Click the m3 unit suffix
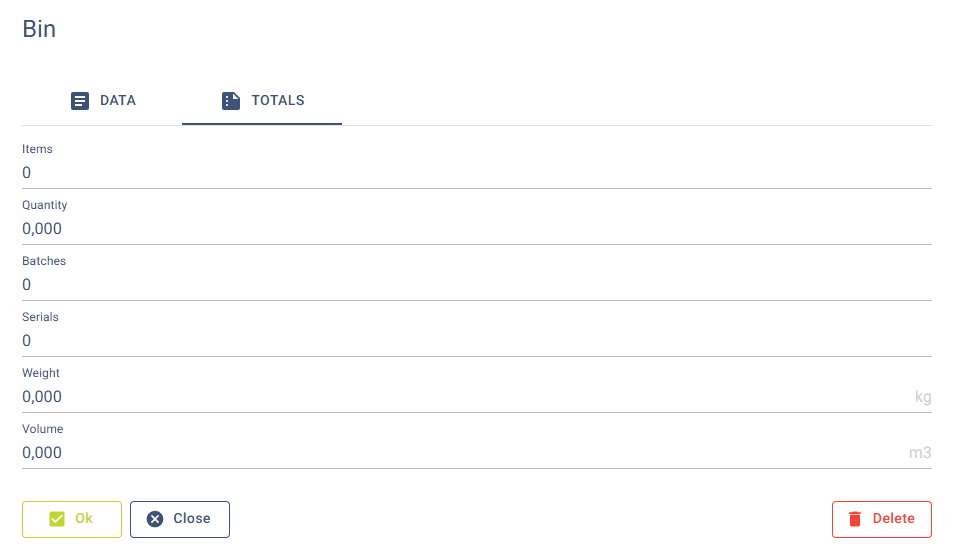962x558 pixels. point(919,453)
